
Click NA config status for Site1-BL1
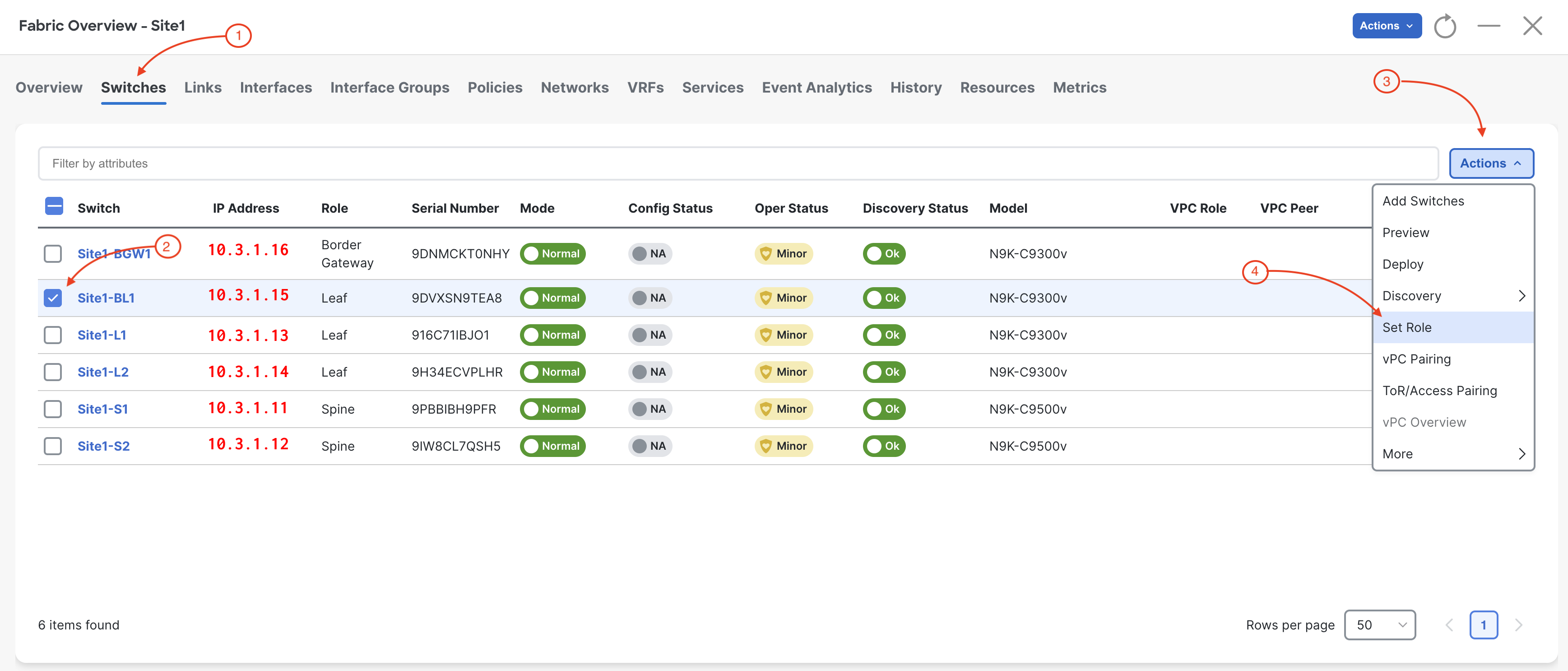(649, 298)
